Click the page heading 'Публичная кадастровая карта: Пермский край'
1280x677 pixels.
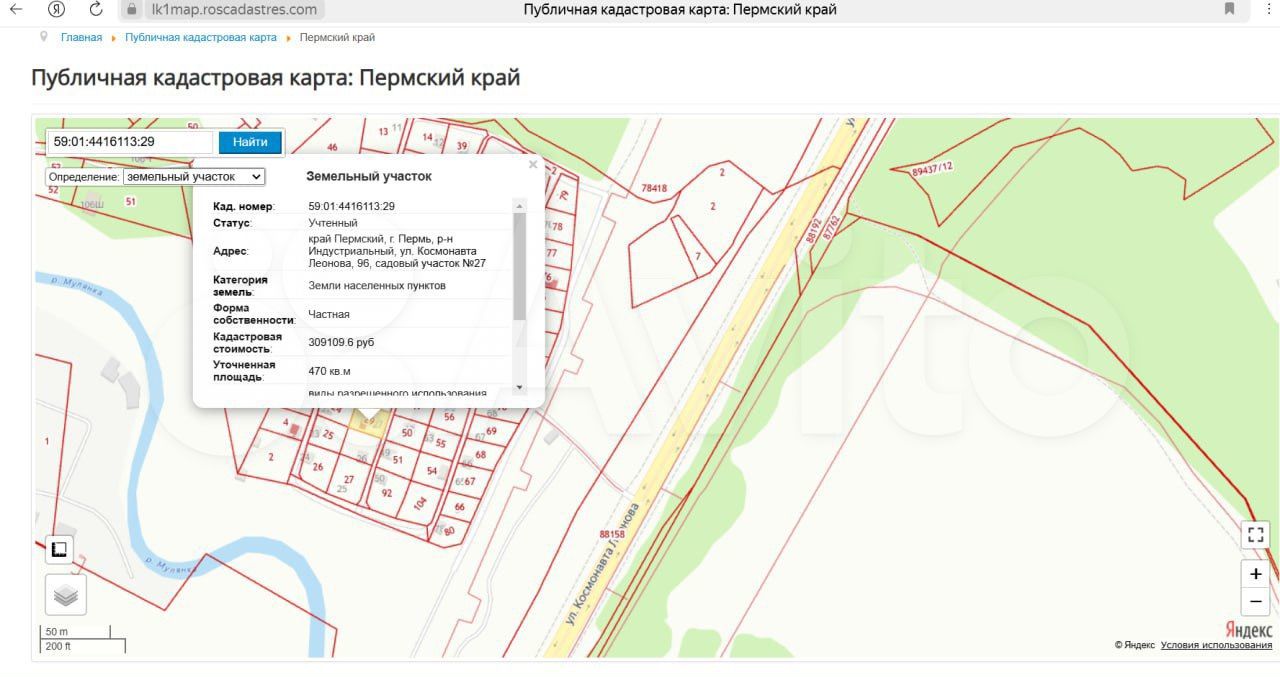tap(276, 77)
